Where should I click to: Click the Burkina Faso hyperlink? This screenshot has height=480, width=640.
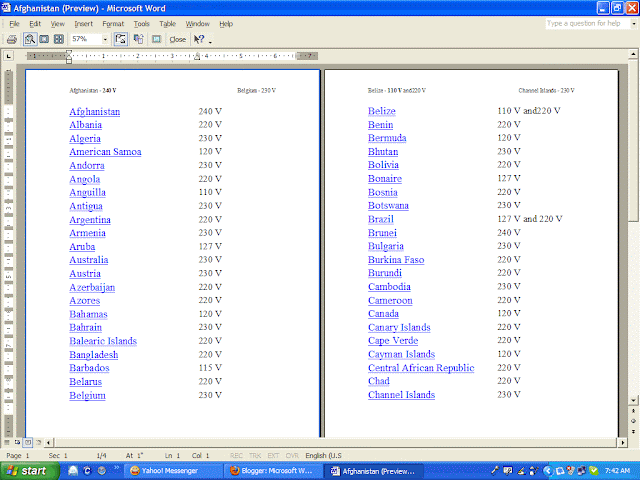point(396,260)
